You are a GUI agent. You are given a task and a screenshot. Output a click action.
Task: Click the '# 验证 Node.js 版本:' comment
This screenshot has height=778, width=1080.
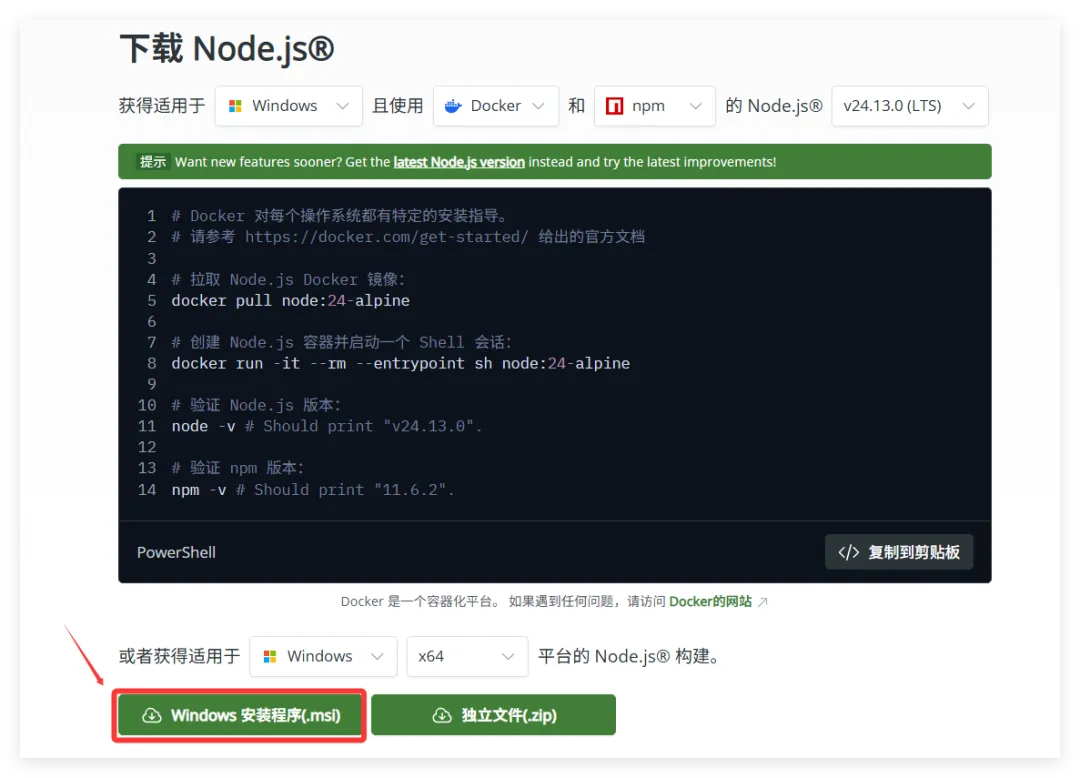coord(256,405)
